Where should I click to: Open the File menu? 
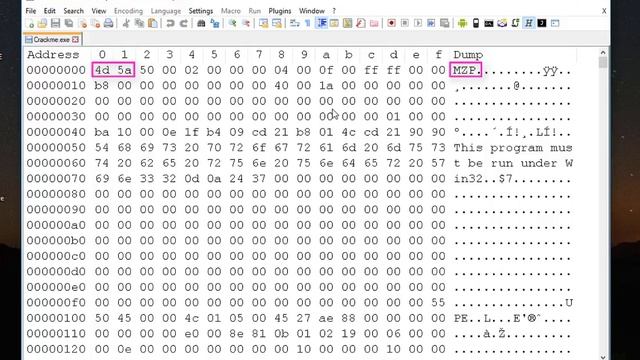click(x=31, y=11)
